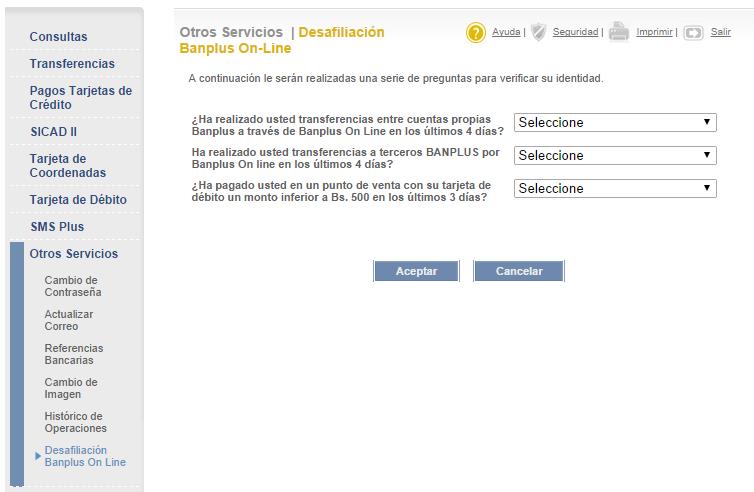Click the Otros Servicios breadcrumb heading
The width and height of the screenshot is (754, 492).
pos(231,32)
